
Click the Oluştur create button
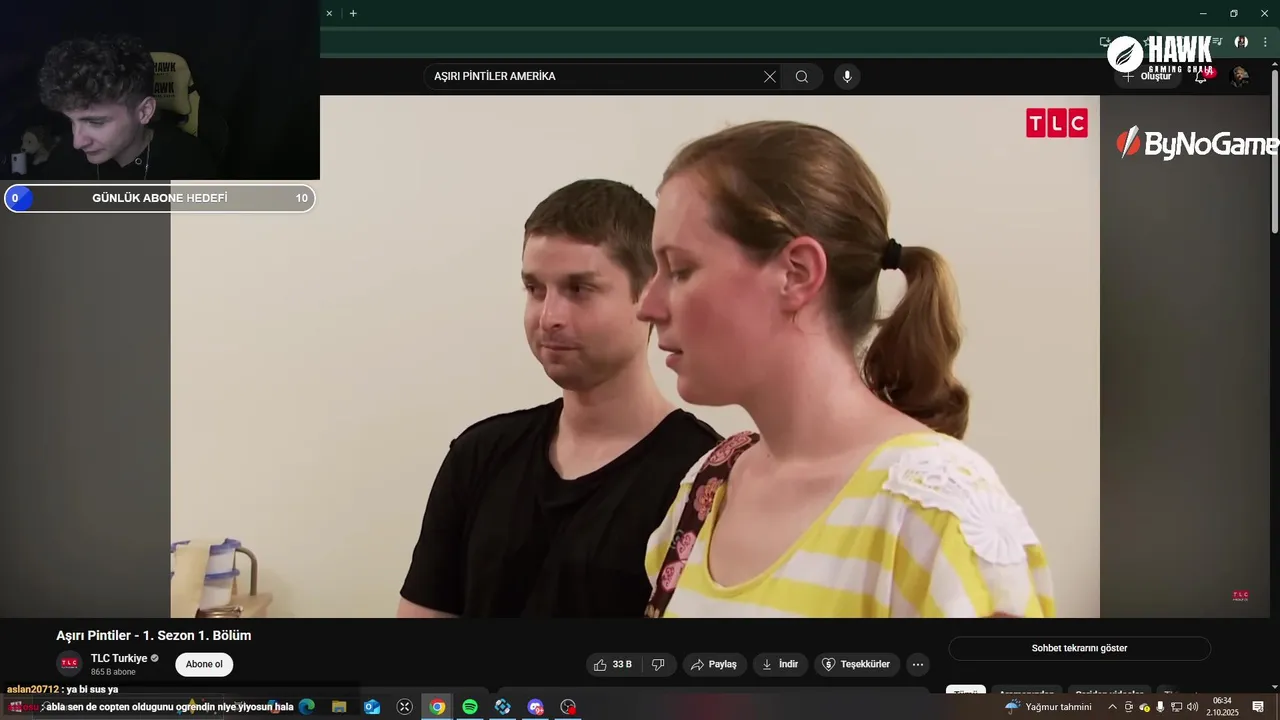click(x=1147, y=76)
